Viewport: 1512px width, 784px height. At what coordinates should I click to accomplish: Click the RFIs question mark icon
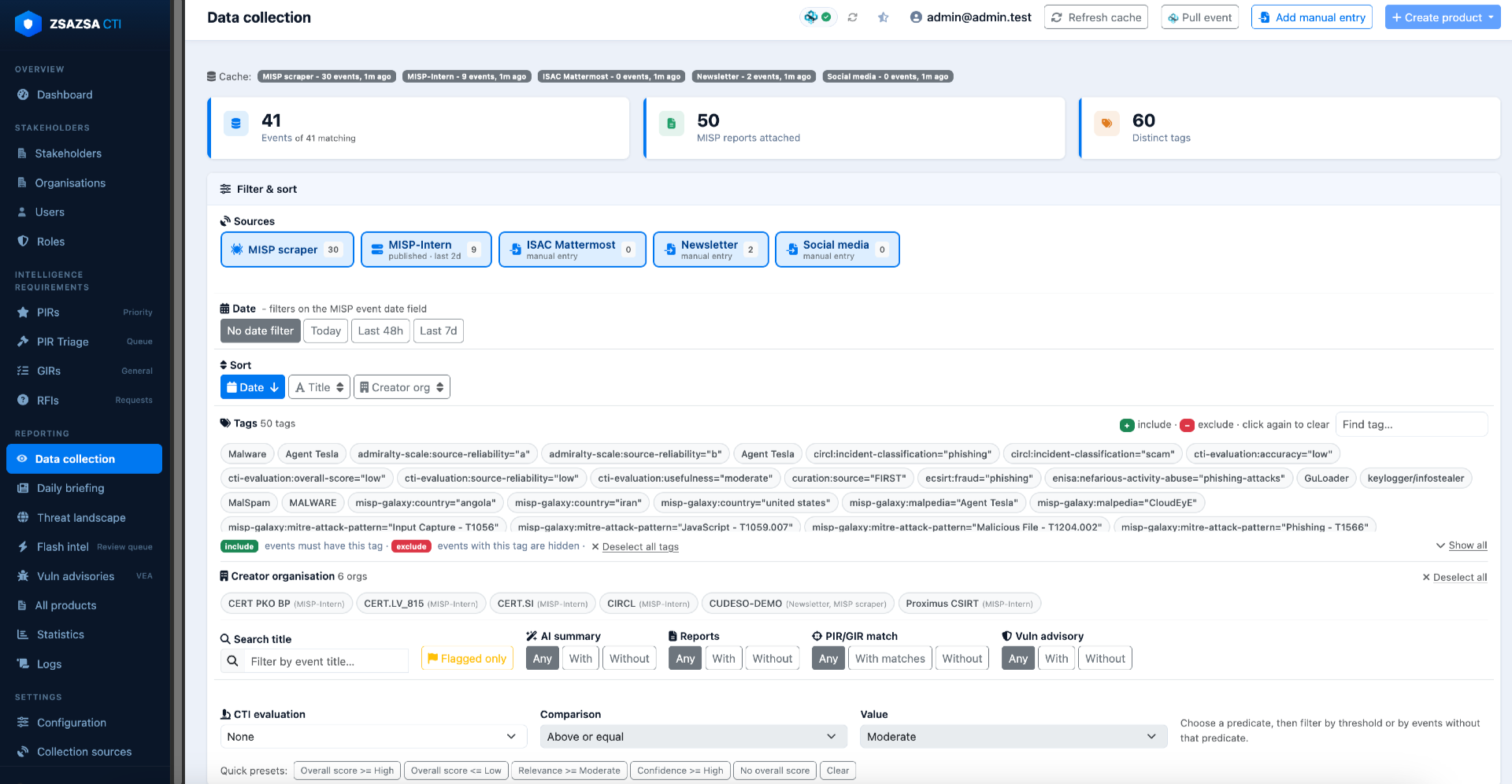click(23, 401)
